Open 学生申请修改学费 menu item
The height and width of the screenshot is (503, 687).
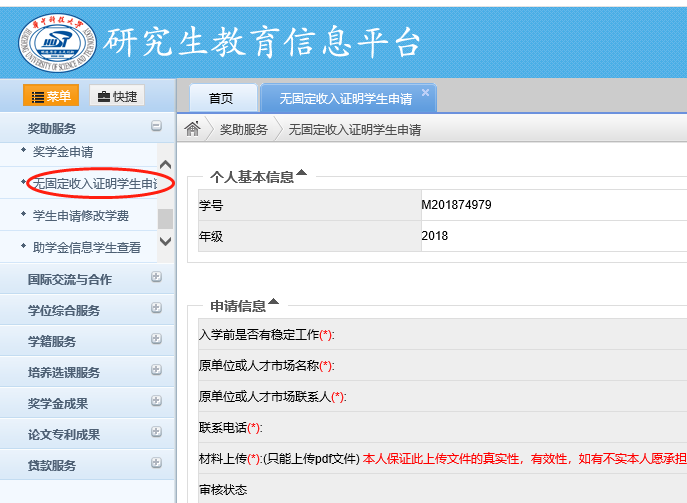tap(80, 215)
